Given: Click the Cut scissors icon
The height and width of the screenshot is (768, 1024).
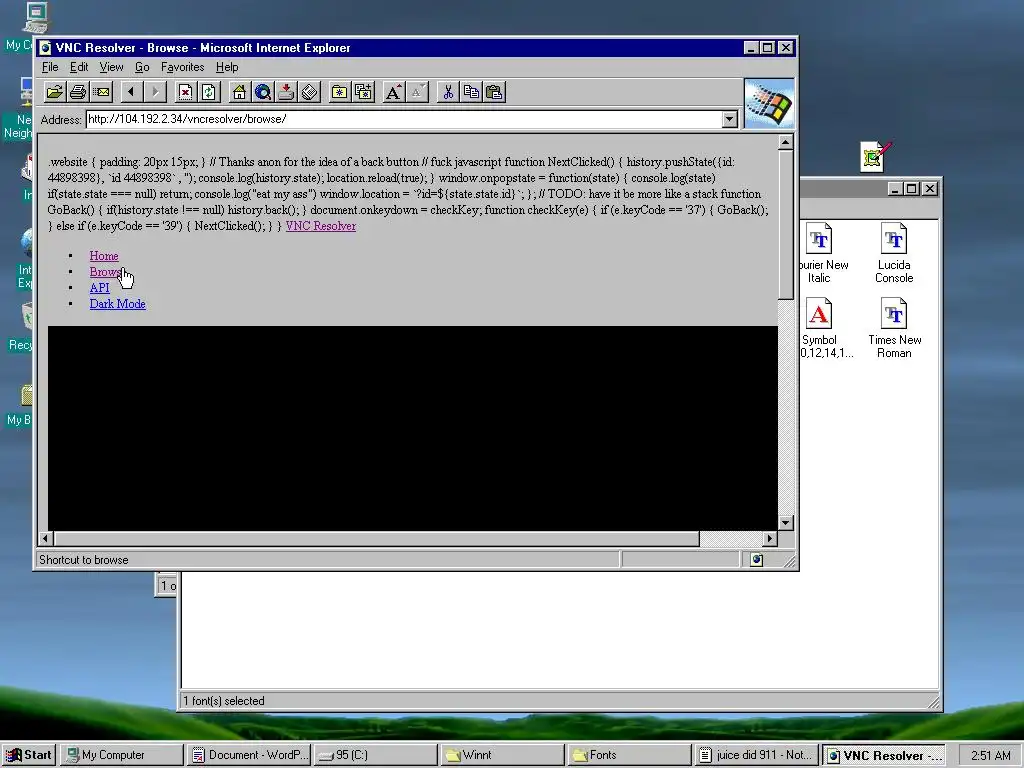Looking at the screenshot, I should pyautogui.click(x=447, y=92).
